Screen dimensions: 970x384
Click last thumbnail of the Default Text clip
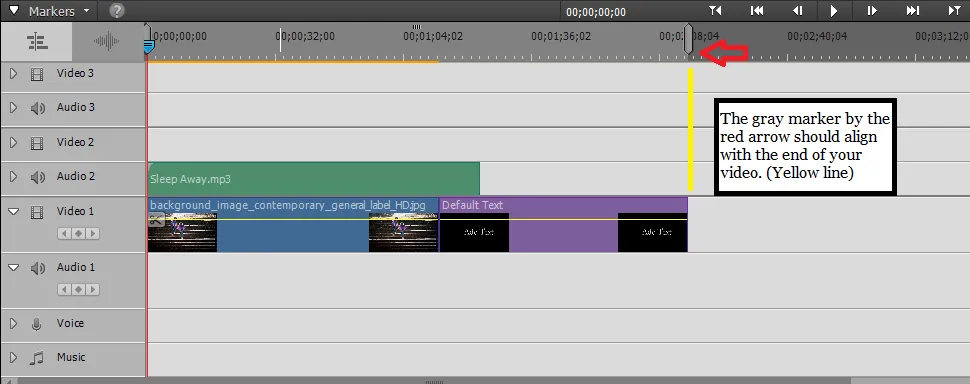point(653,233)
